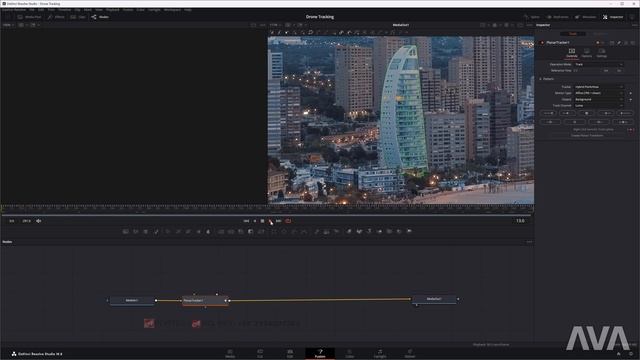Screen dimensions: 640x360
Task: Add a Blur node from toolbar
Action: (x=208, y=231)
